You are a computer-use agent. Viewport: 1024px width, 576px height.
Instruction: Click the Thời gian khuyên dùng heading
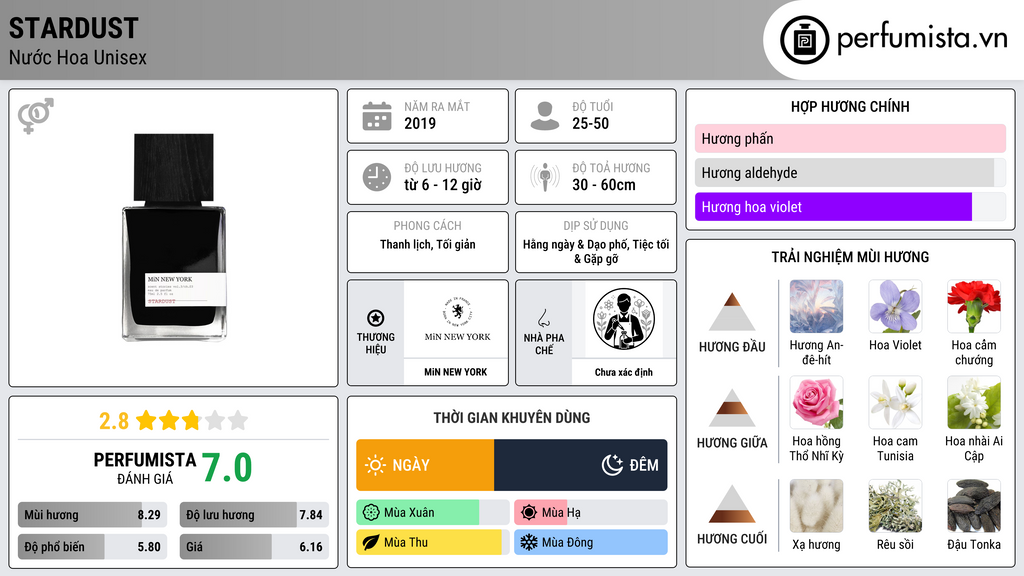[512, 417]
